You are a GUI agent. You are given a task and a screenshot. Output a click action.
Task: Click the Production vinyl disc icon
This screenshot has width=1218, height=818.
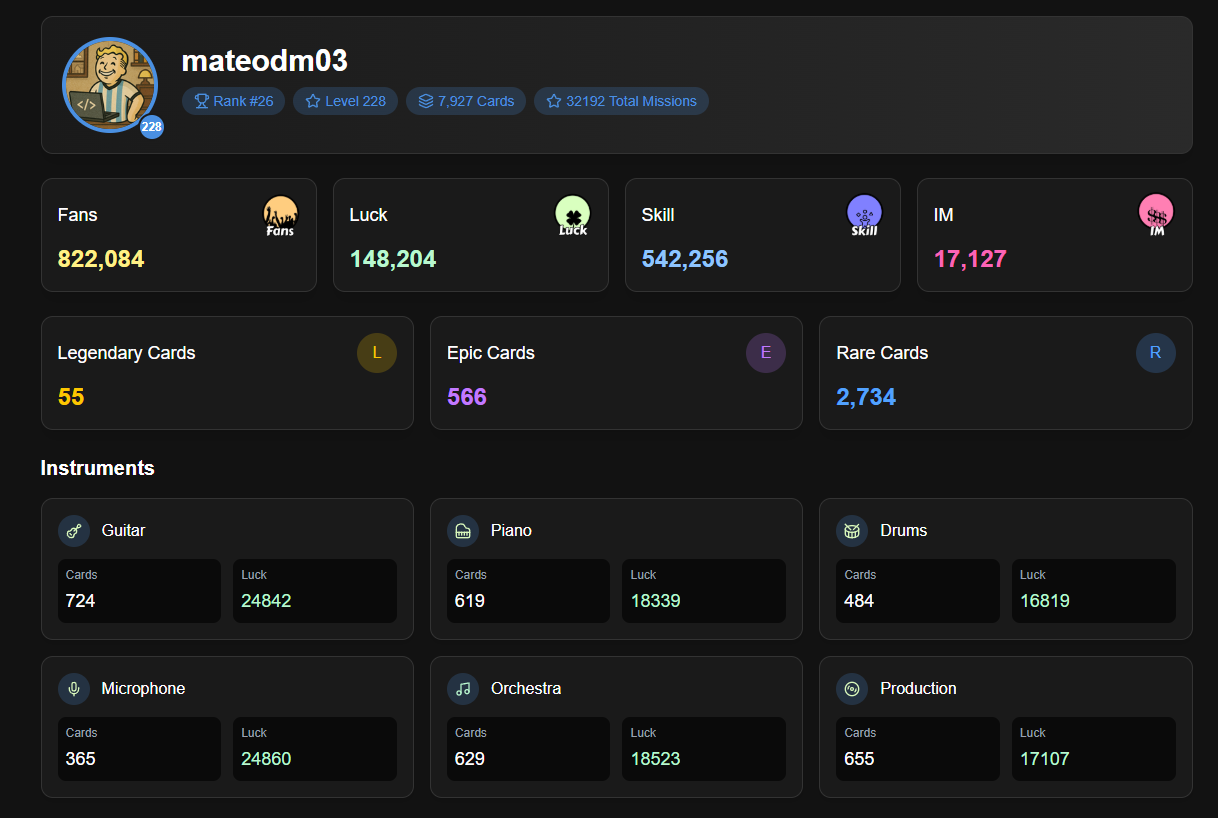(852, 689)
